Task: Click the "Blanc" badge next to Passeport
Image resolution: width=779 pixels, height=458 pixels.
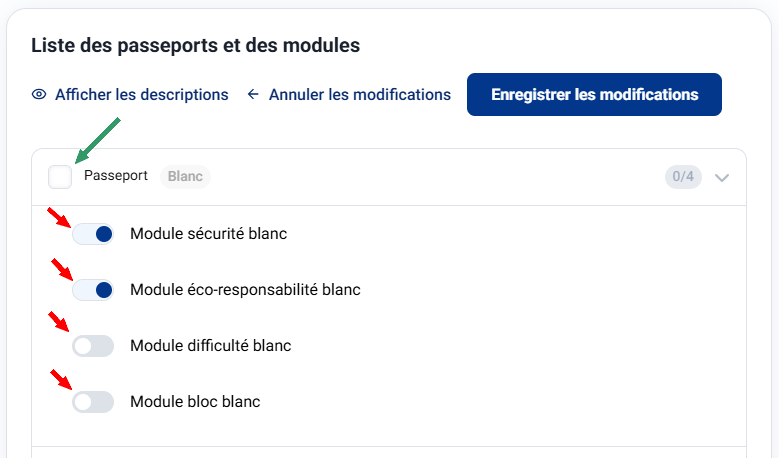Action: pos(185,177)
